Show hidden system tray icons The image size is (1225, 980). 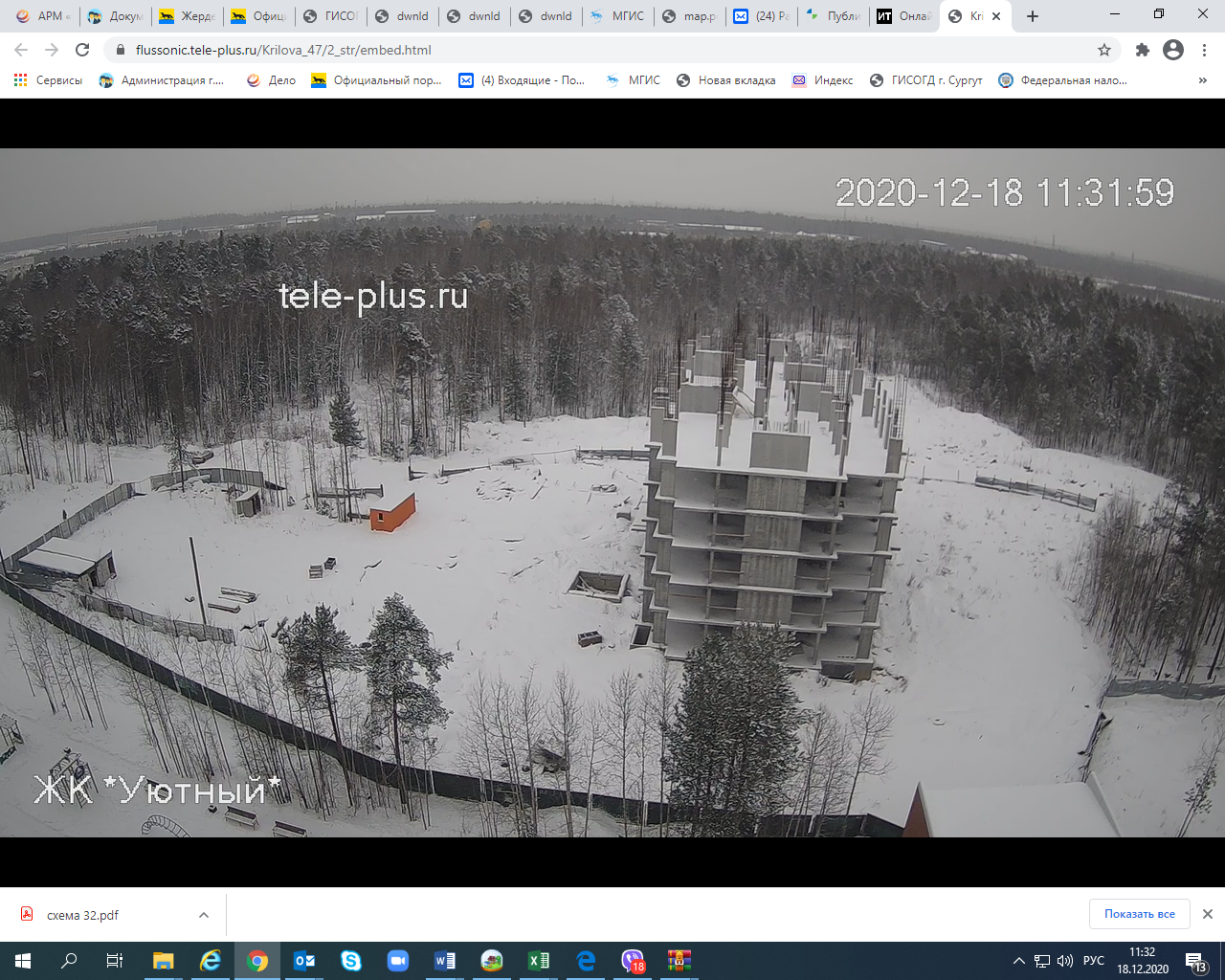point(1019,961)
